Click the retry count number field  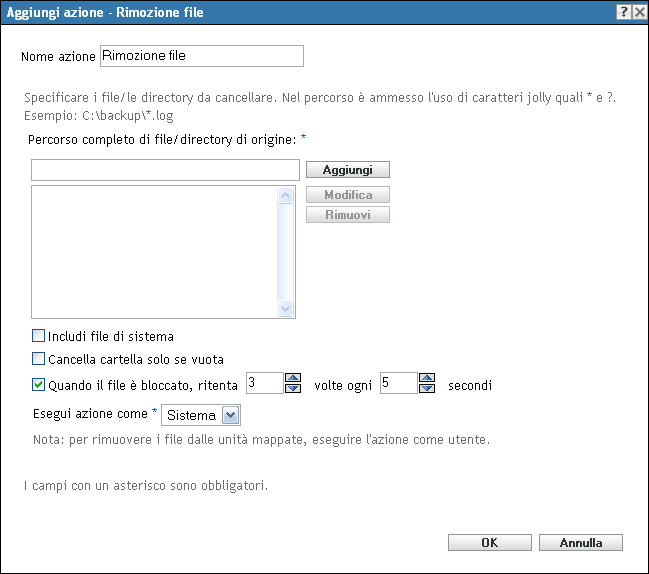[264, 383]
